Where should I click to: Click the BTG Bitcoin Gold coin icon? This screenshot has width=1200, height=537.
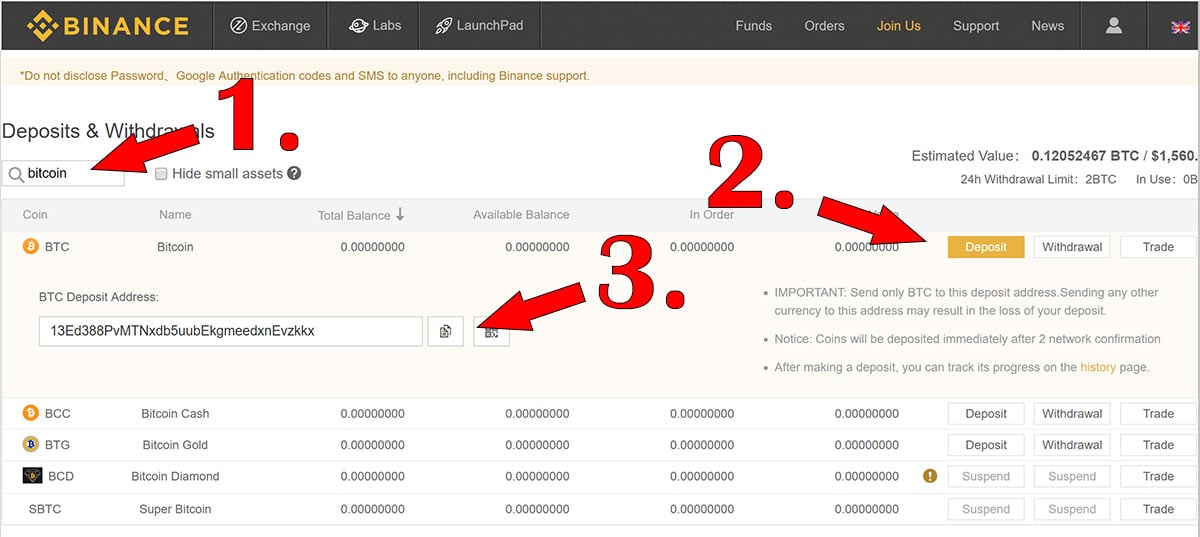pos(30,444)
